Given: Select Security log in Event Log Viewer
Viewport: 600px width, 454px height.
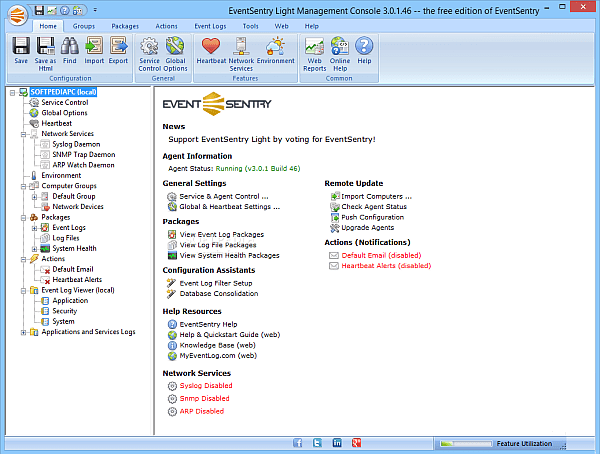Looking at the screenshot, I should pos(65,311).
